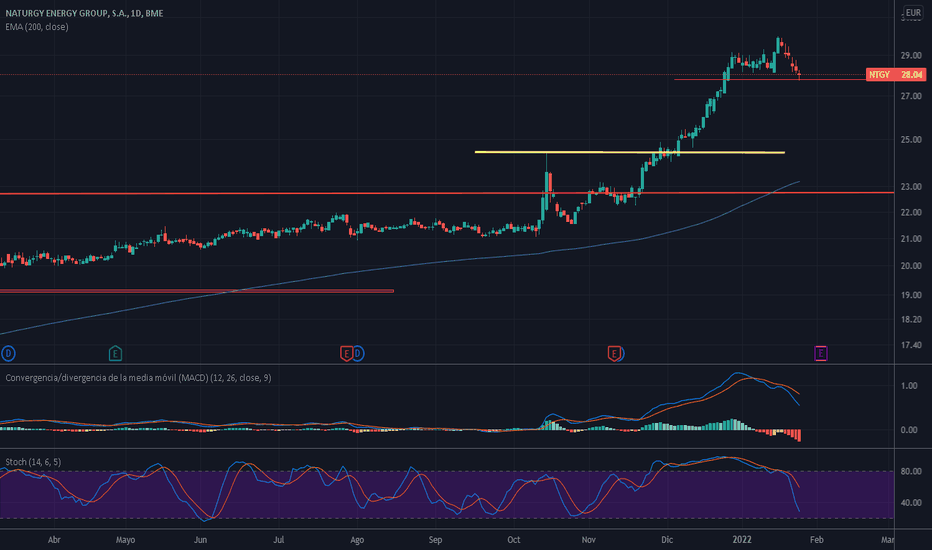Click the 18.20 price axis label

point(911,319)
